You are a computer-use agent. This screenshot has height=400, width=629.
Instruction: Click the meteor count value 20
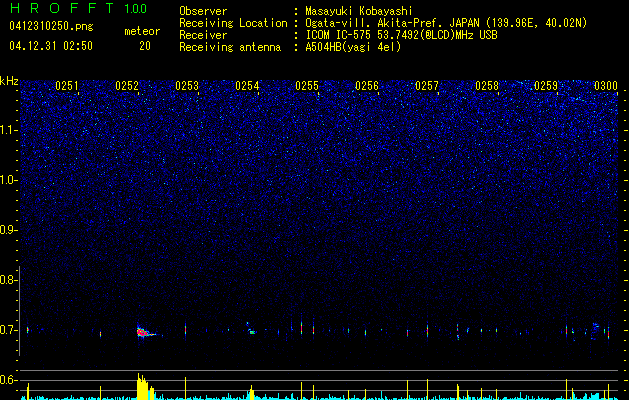point(145,46)
